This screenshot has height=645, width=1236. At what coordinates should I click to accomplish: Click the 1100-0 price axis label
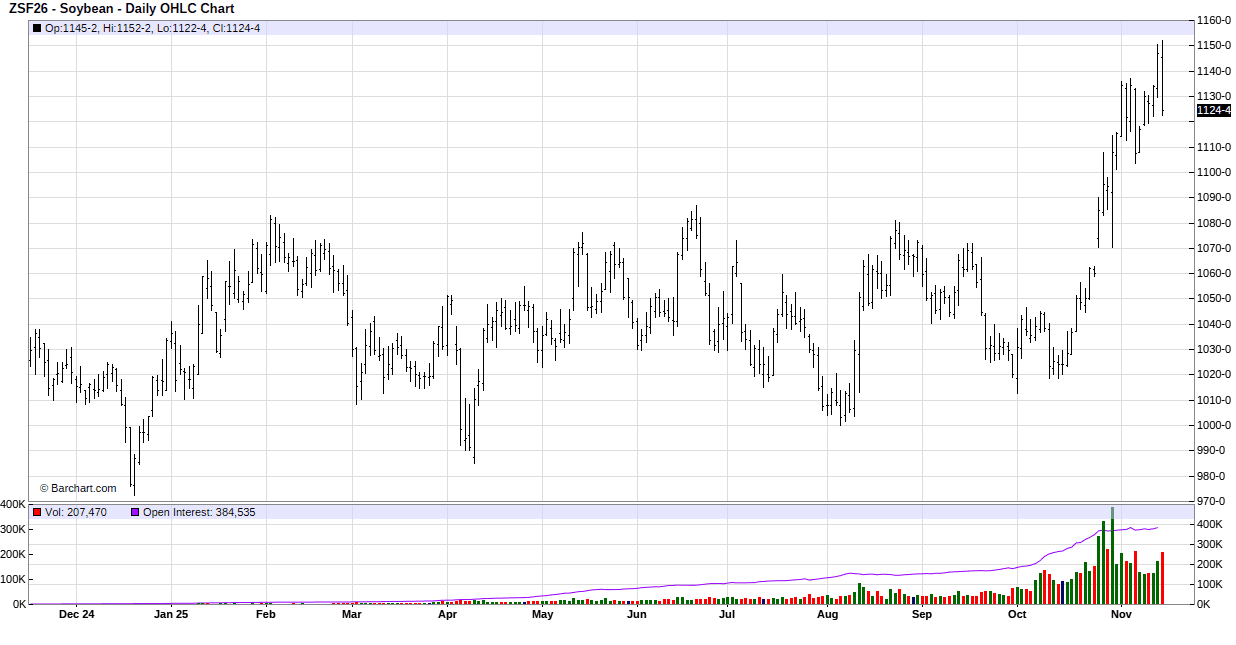tap(1214, 172)
